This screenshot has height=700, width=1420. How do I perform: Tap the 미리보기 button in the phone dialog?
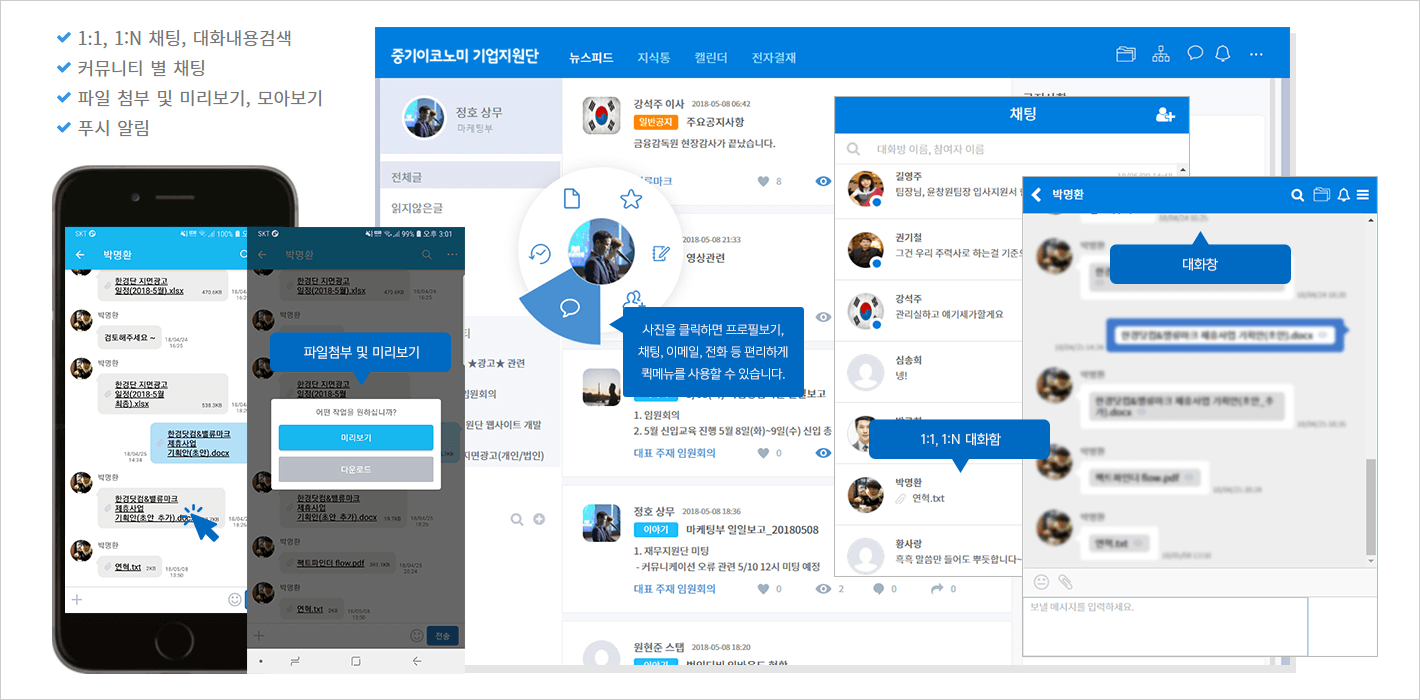(355, 437)
